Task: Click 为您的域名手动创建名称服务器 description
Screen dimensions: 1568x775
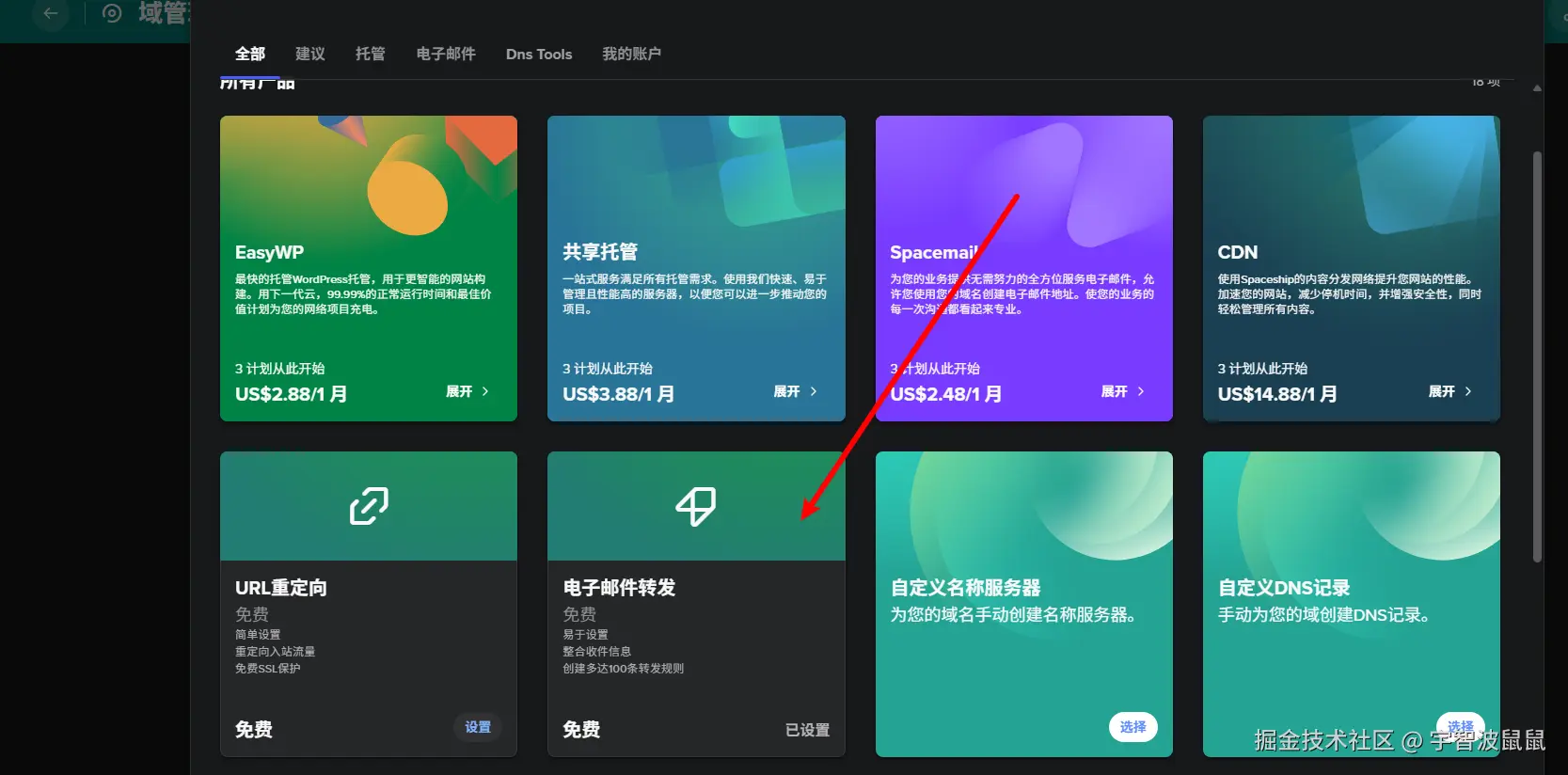Action: 1013,615
